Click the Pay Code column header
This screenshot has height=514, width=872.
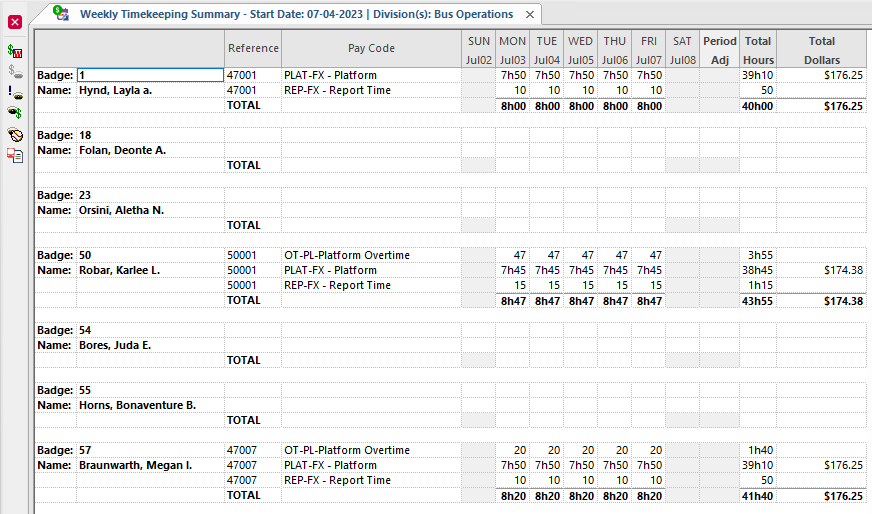click(x=371, y=48)
